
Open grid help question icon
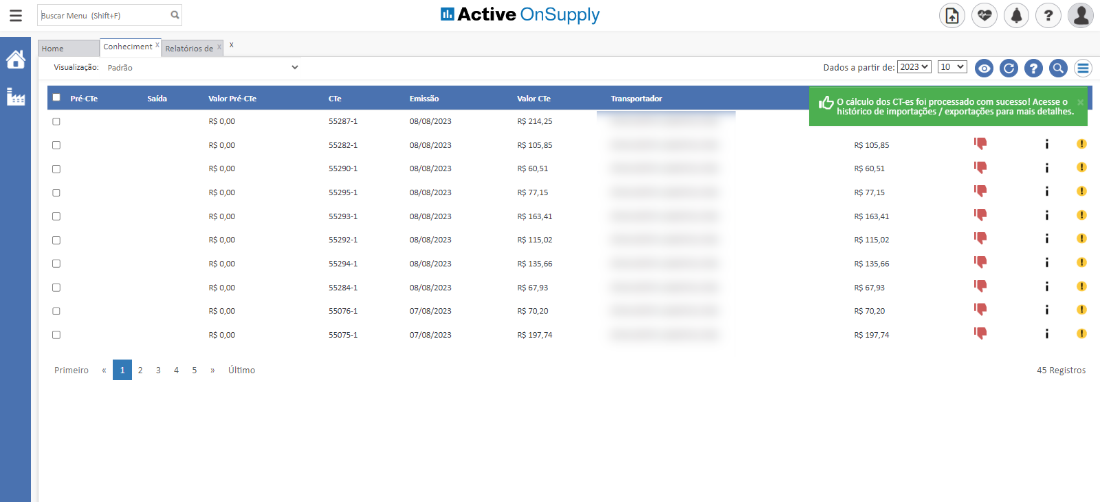tap(1033, 68)
